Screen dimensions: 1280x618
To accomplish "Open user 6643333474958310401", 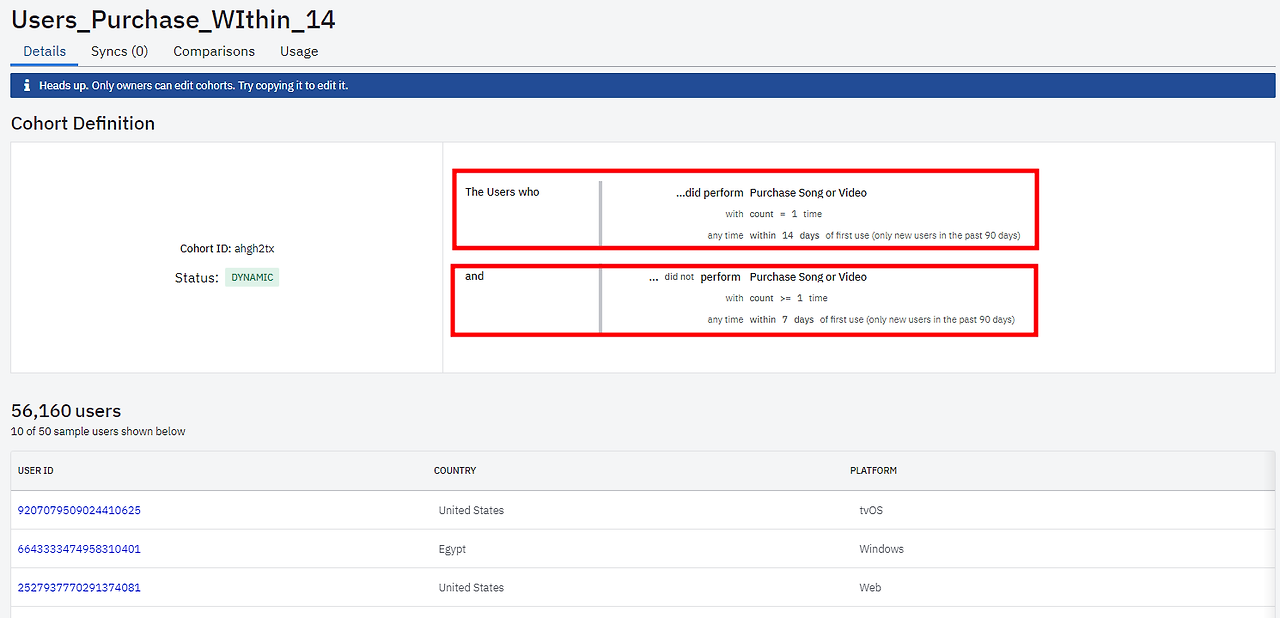I will coord(79,549).
